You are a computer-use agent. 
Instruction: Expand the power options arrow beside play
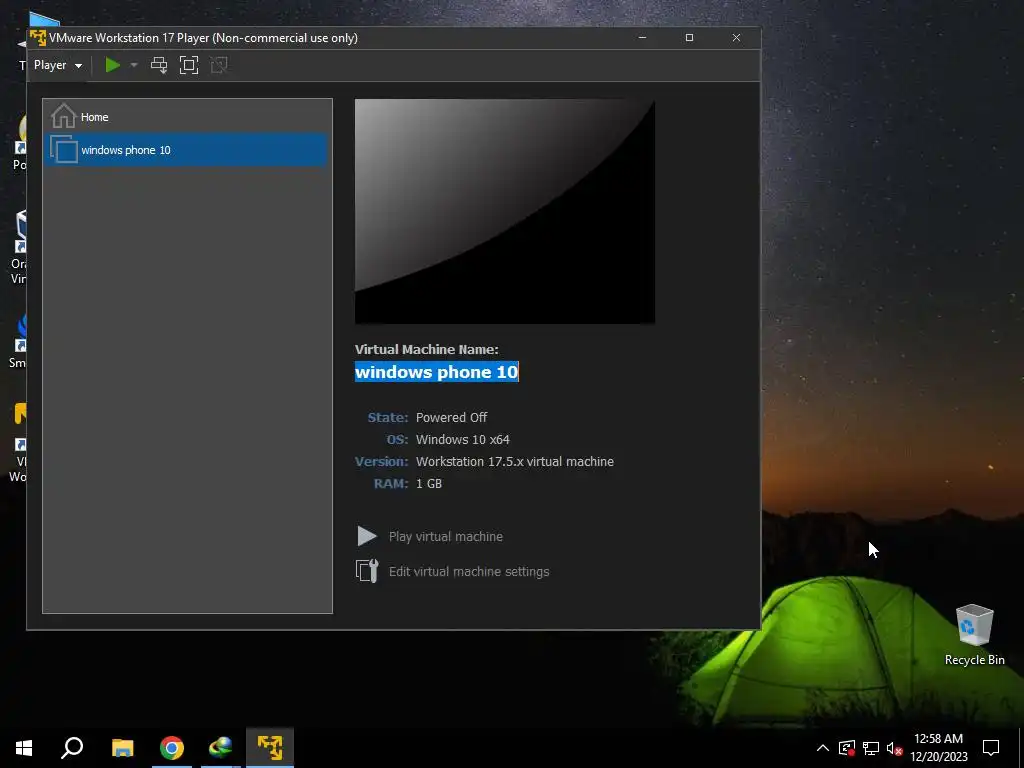coord(134,65)
